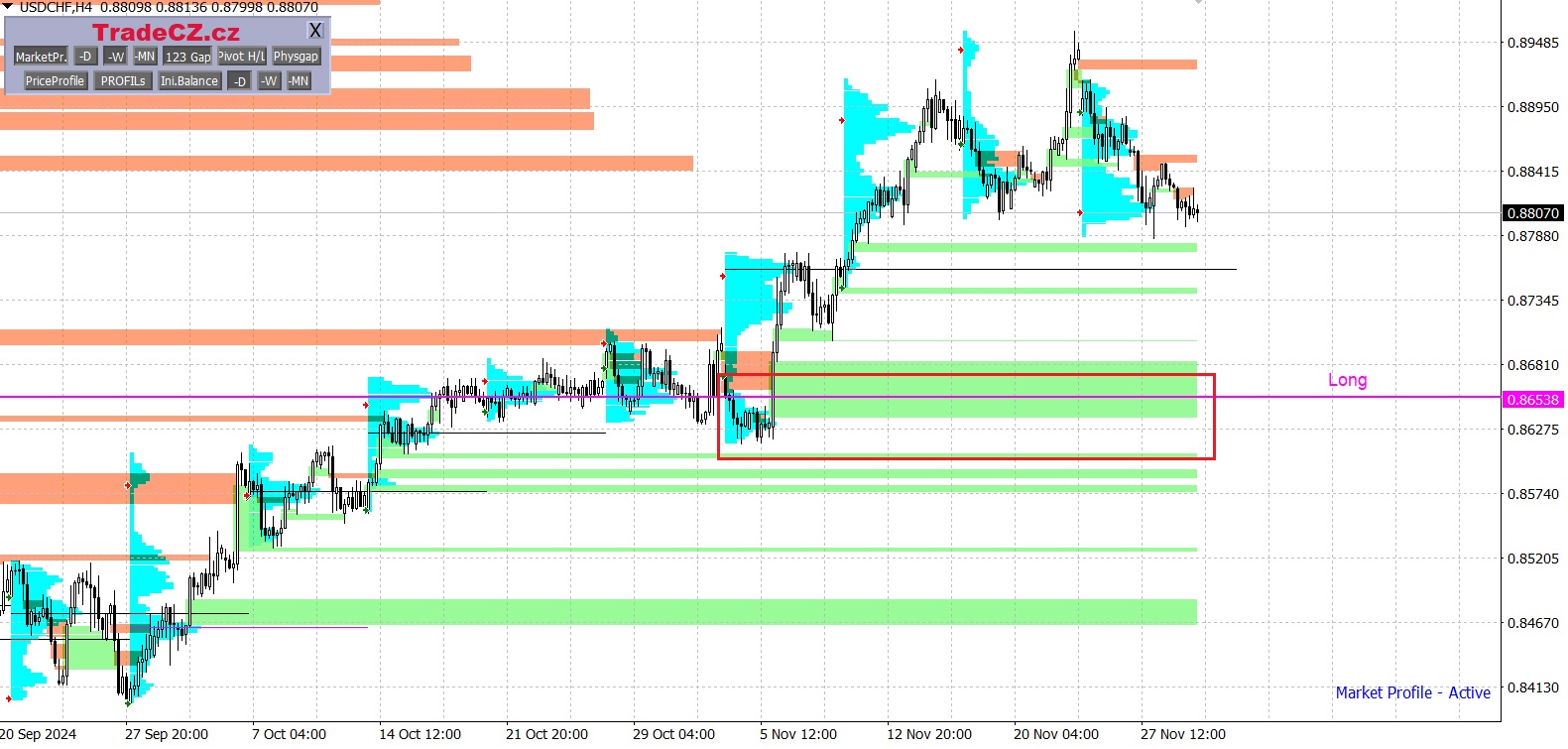Click the 0.86810 price axis label
The width and height of the screenshot is (1568, 749).
point(1532,365)
